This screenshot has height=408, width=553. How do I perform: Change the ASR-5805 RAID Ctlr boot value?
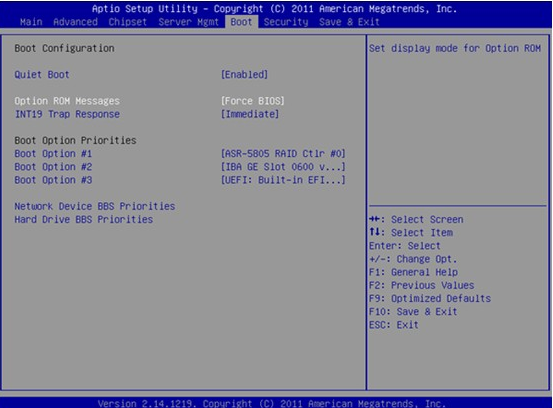point(283,153)
